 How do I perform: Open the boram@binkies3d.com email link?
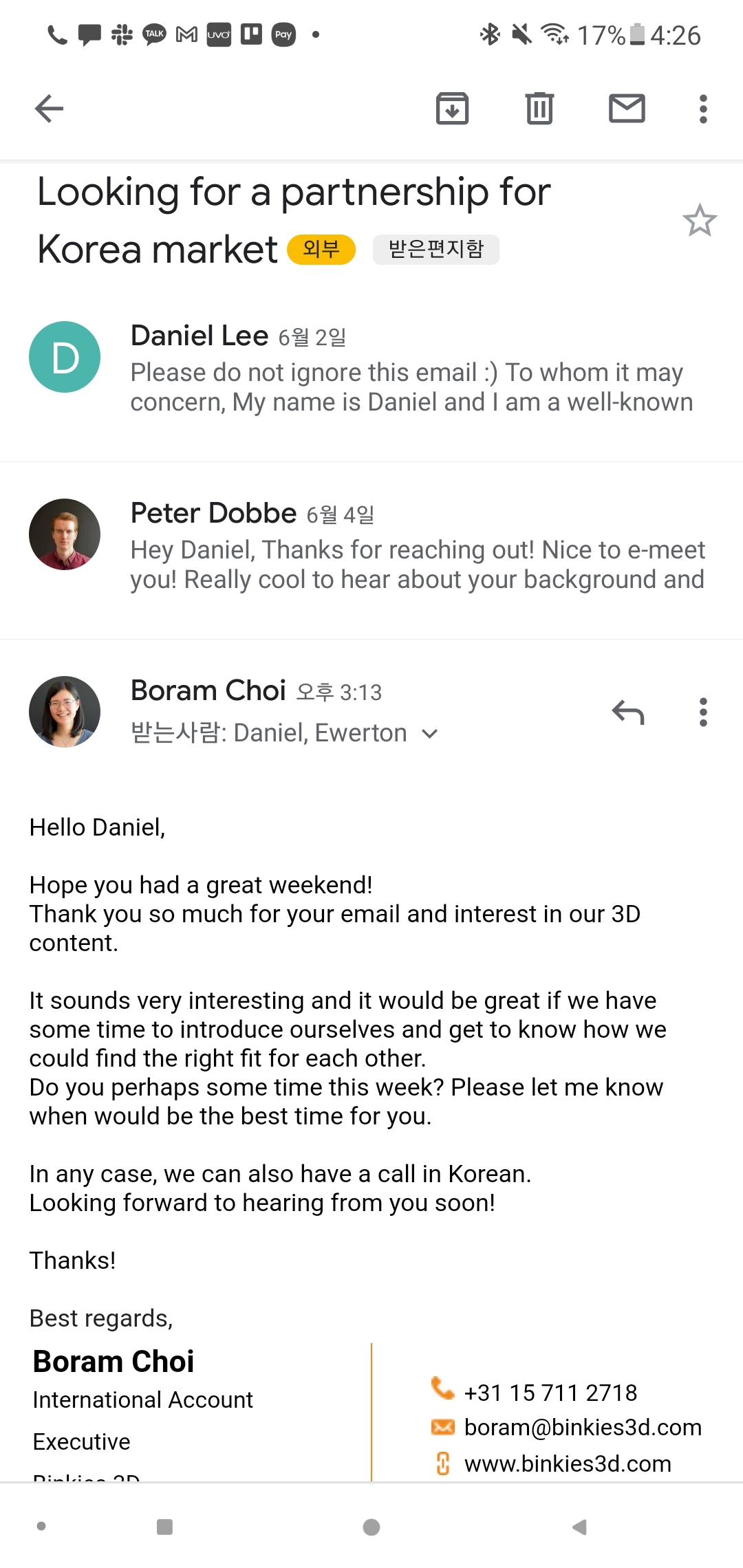click(582, 1428)
